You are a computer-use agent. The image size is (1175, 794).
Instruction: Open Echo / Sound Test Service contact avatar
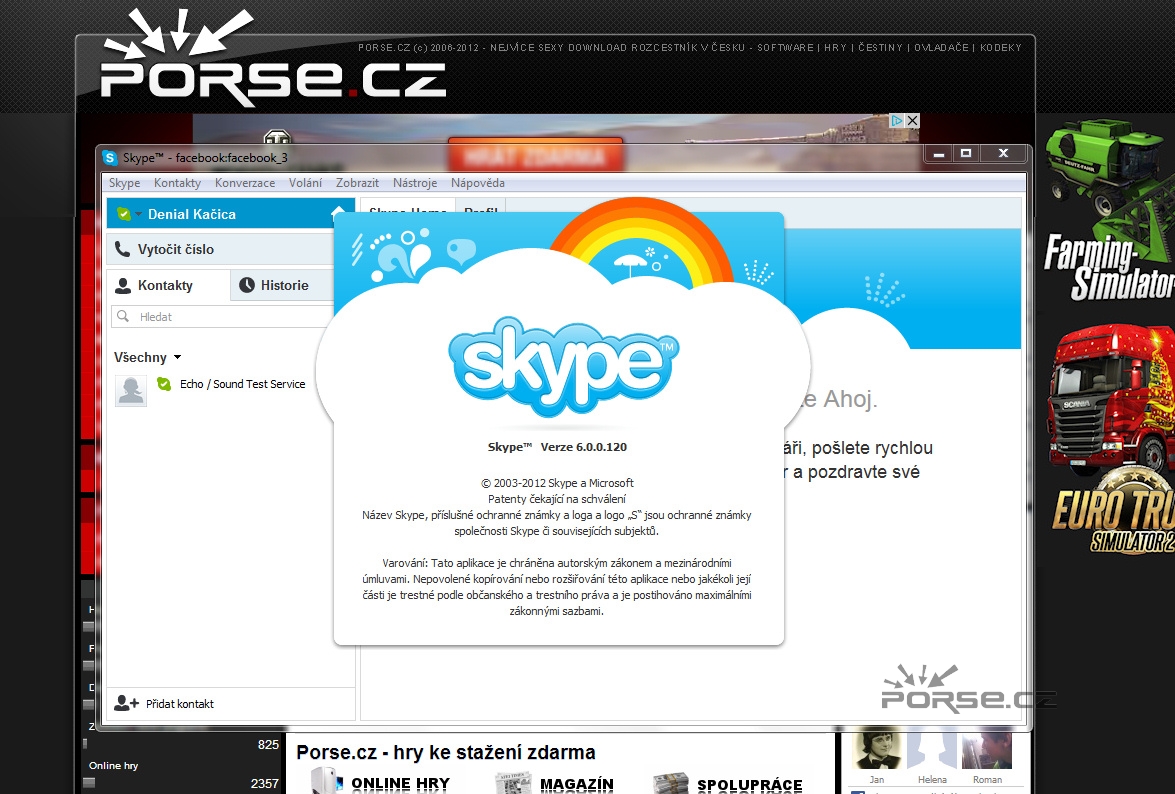coord(130,390)
